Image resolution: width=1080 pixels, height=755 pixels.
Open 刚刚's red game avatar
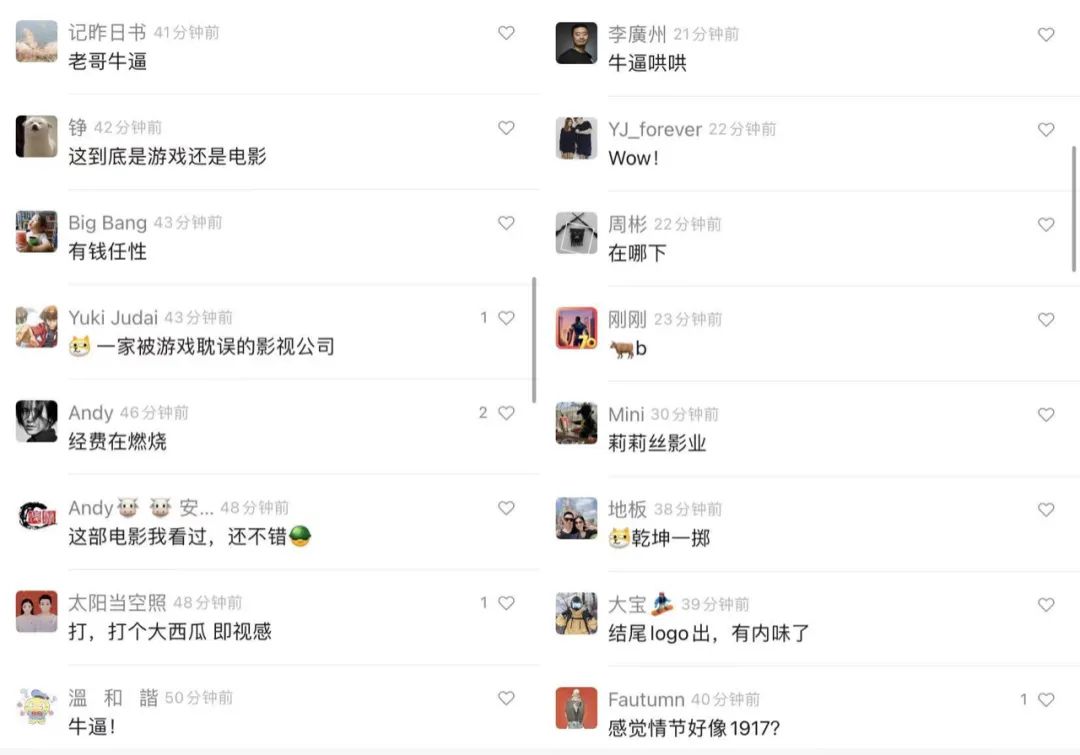tap(577, 328)
